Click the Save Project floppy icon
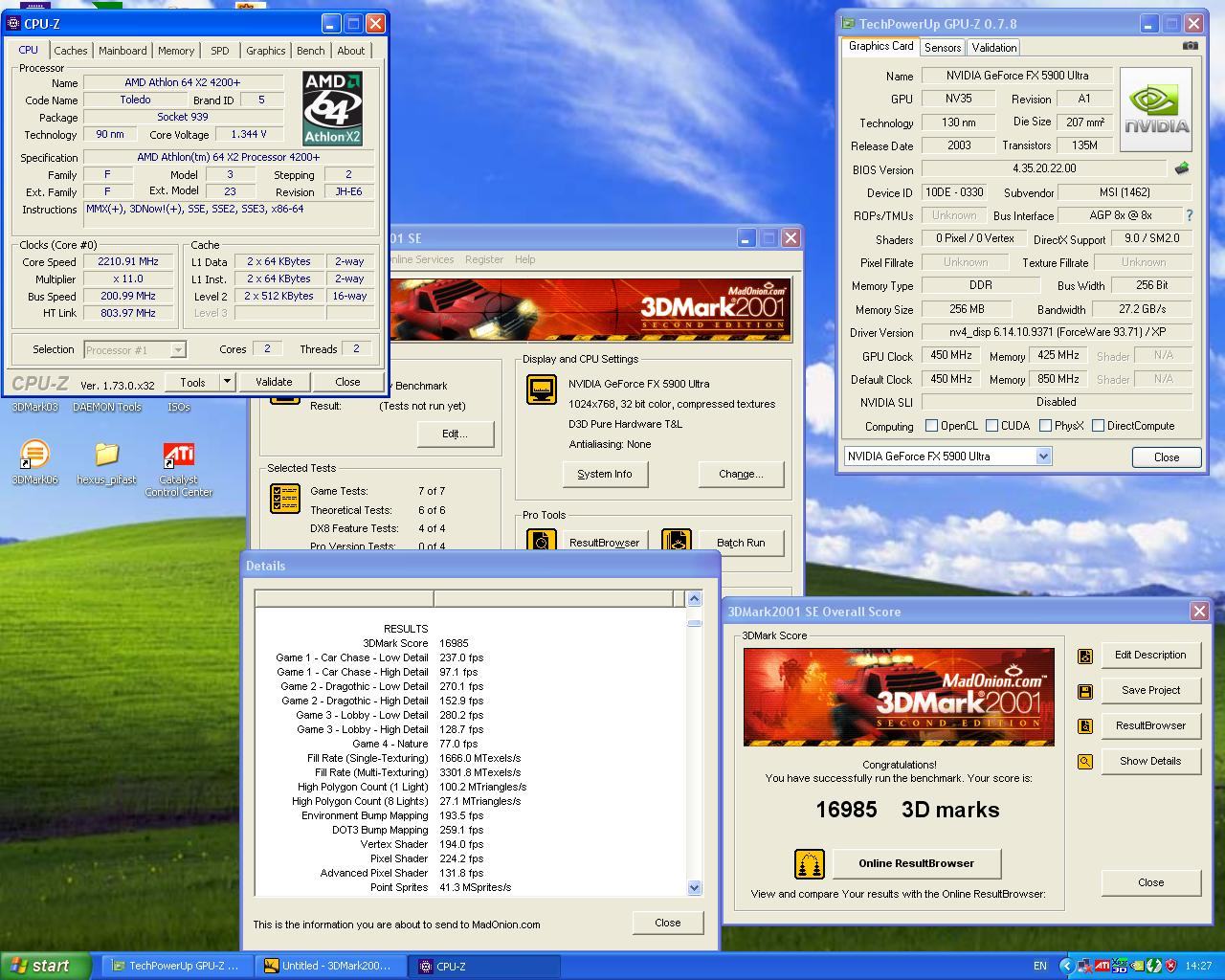This screenshot has width=1225, height=980. (x=1085, y=691)
